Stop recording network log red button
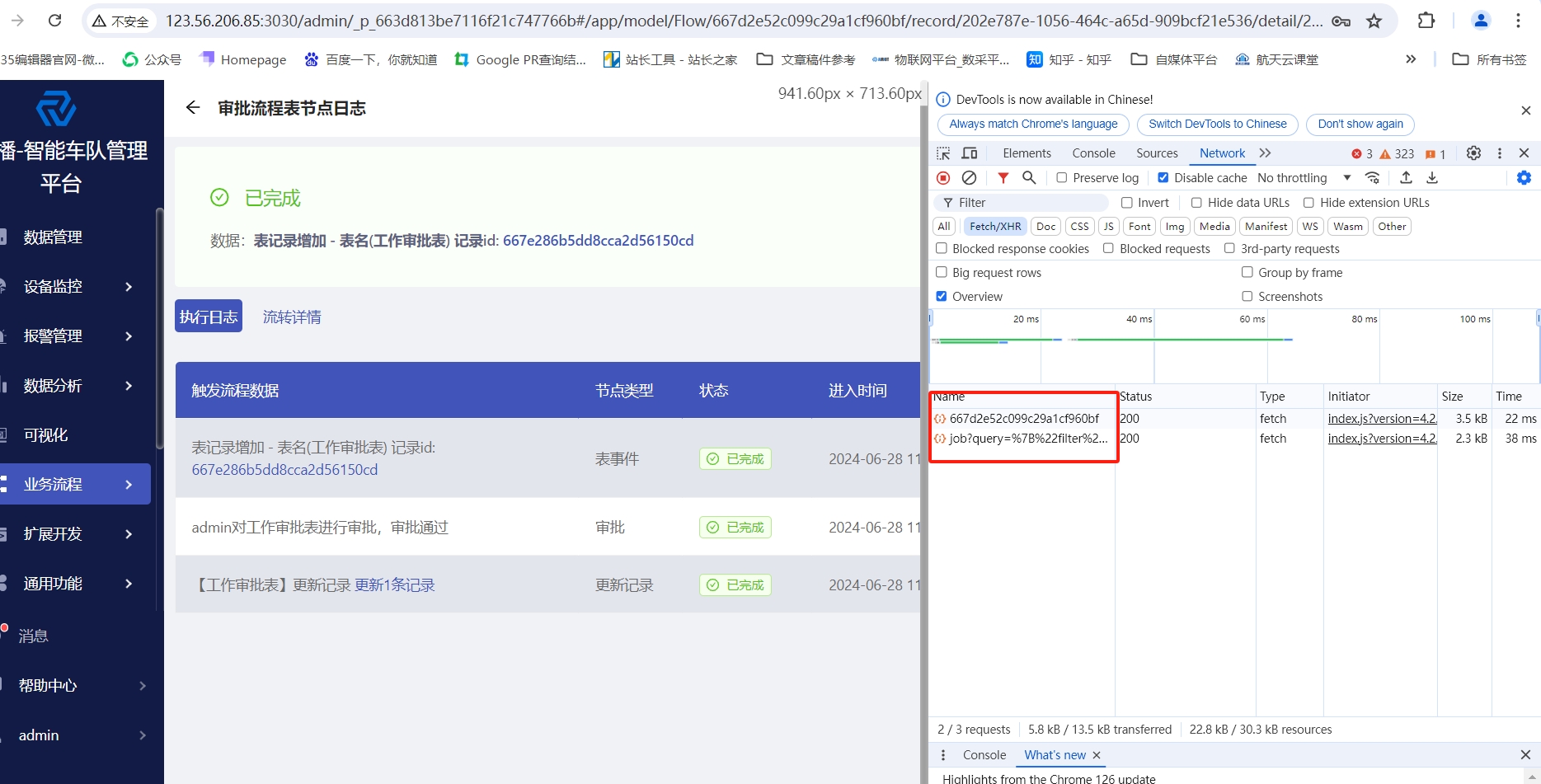The image size is (1541, 784). 943,177
